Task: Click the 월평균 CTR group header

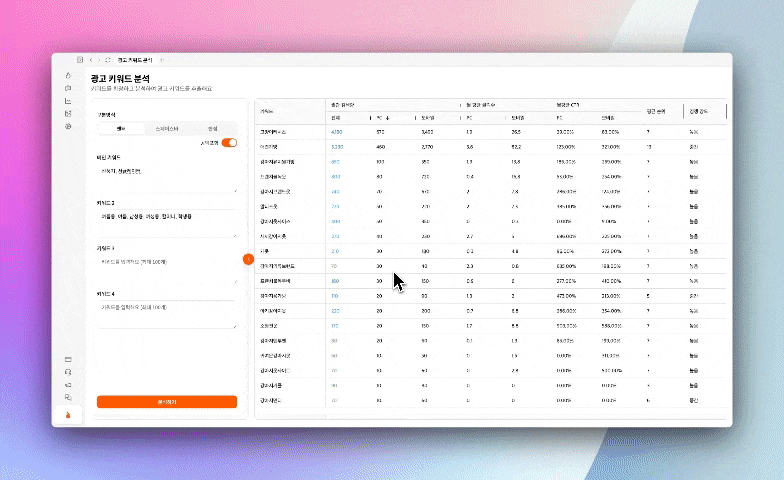Action: (x=568, y=105)
